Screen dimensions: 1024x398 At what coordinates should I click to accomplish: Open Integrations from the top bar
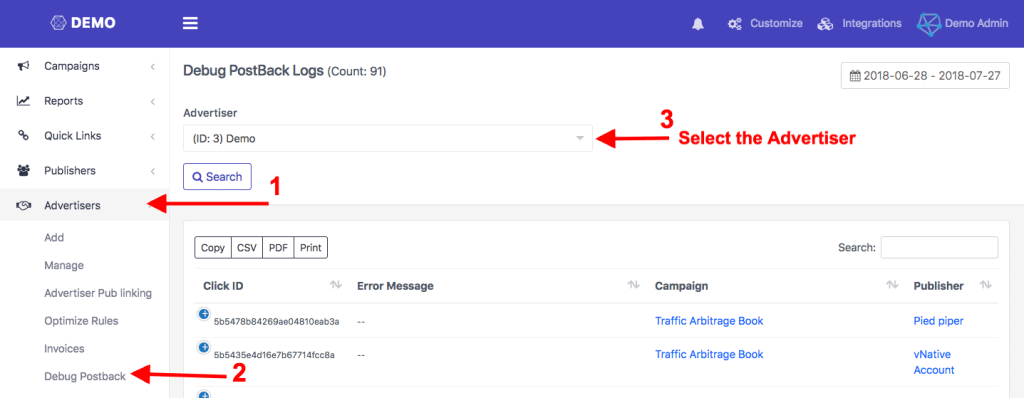859,24
